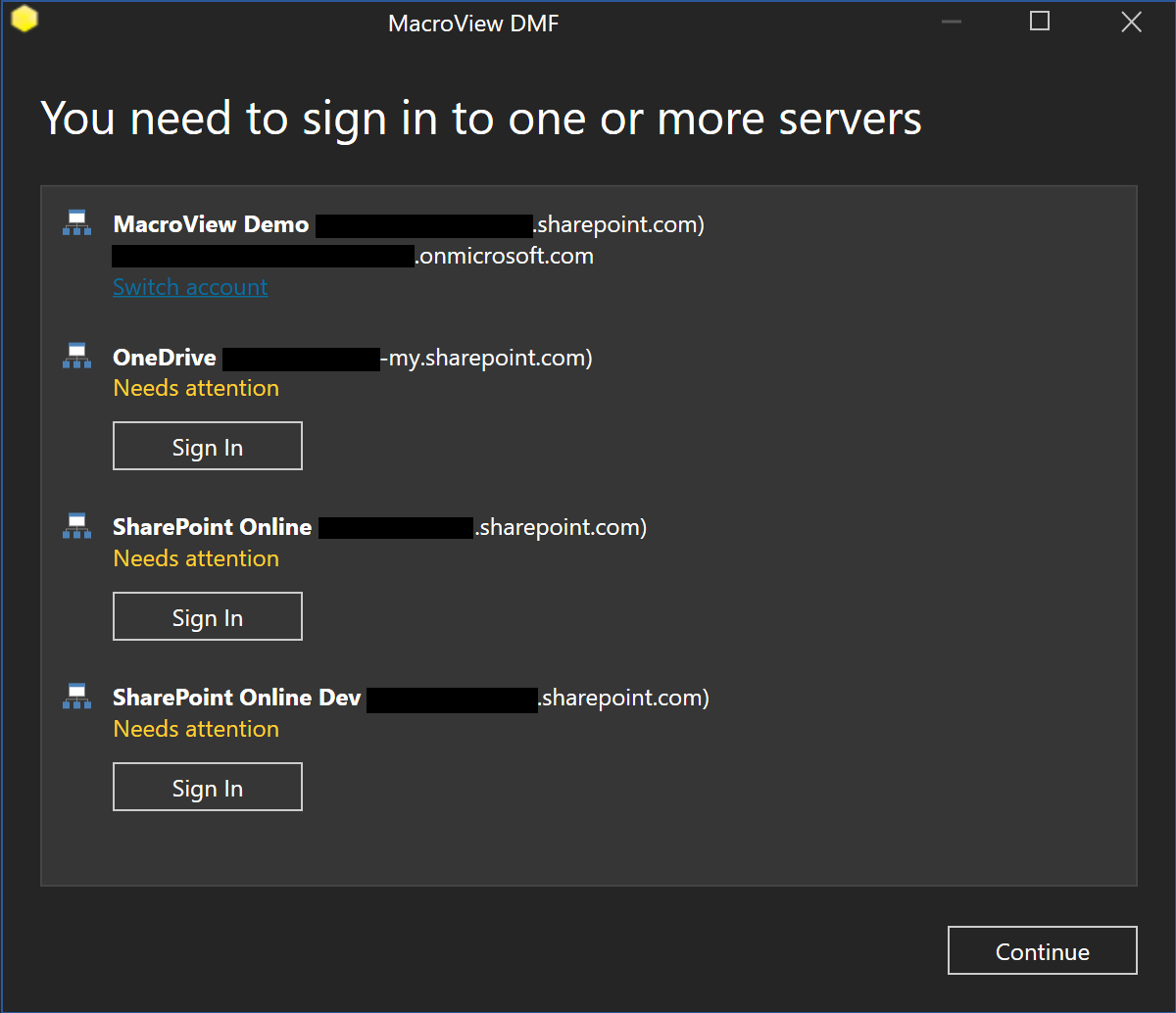Viewport: 1176px width, 1013px height.
Task: Select the SharePoint Online Dev server name
Action: tap(237, 699)
